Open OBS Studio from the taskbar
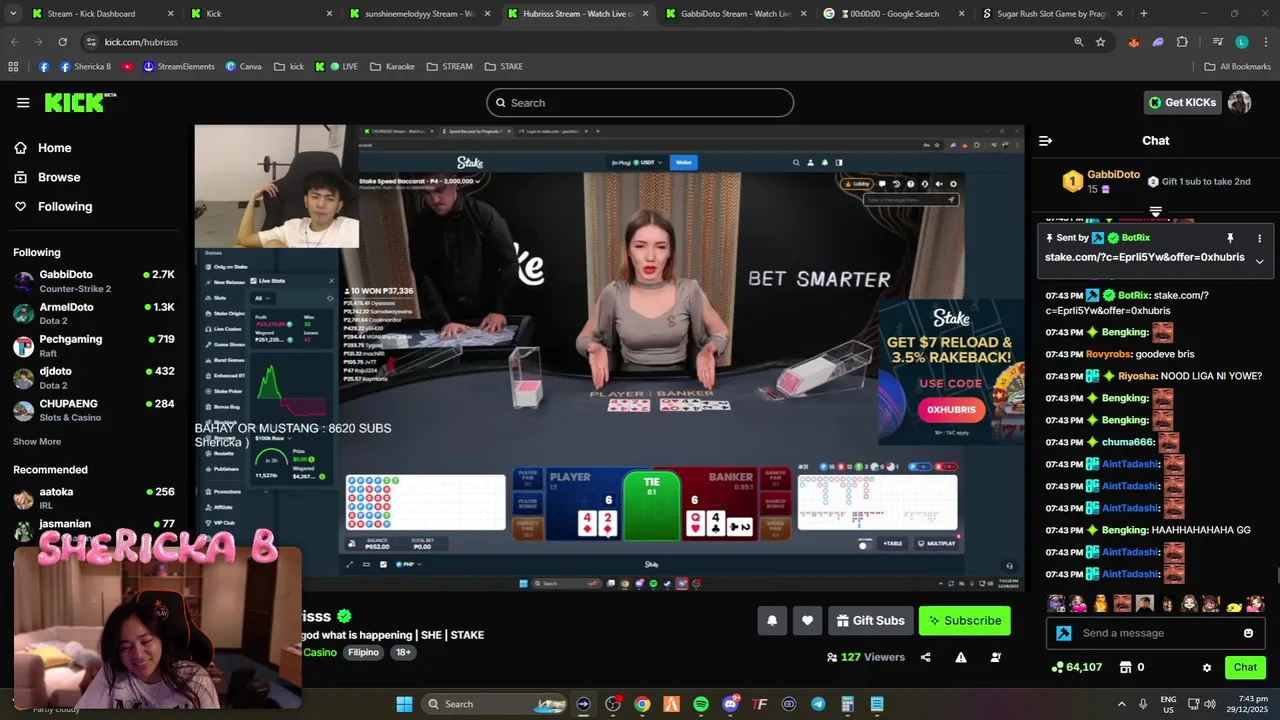This screenshot has width=1280, height=720. 613,704
